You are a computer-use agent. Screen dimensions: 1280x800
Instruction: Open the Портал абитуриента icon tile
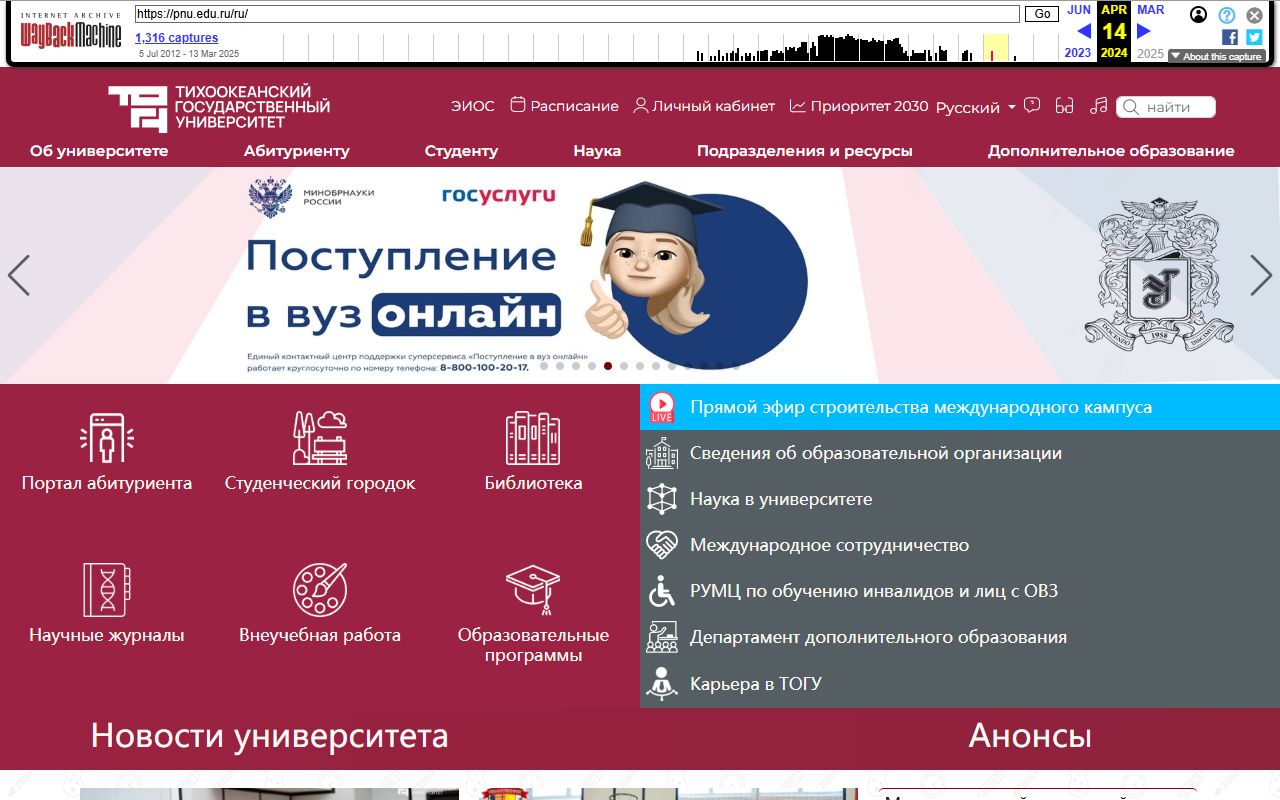click(x=107, y=439)
